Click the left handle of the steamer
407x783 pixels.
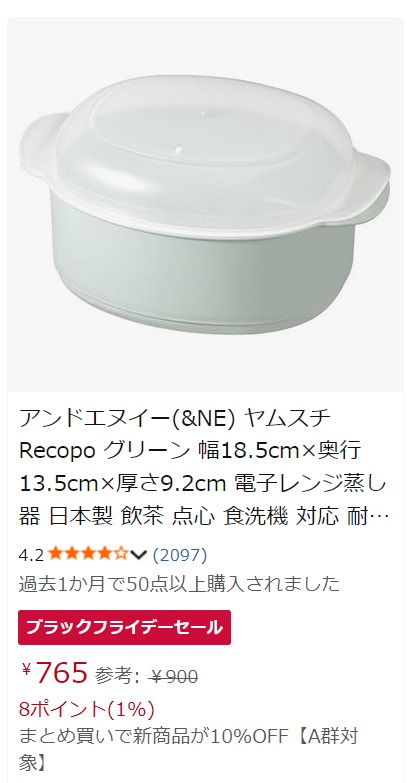(42, 145)
